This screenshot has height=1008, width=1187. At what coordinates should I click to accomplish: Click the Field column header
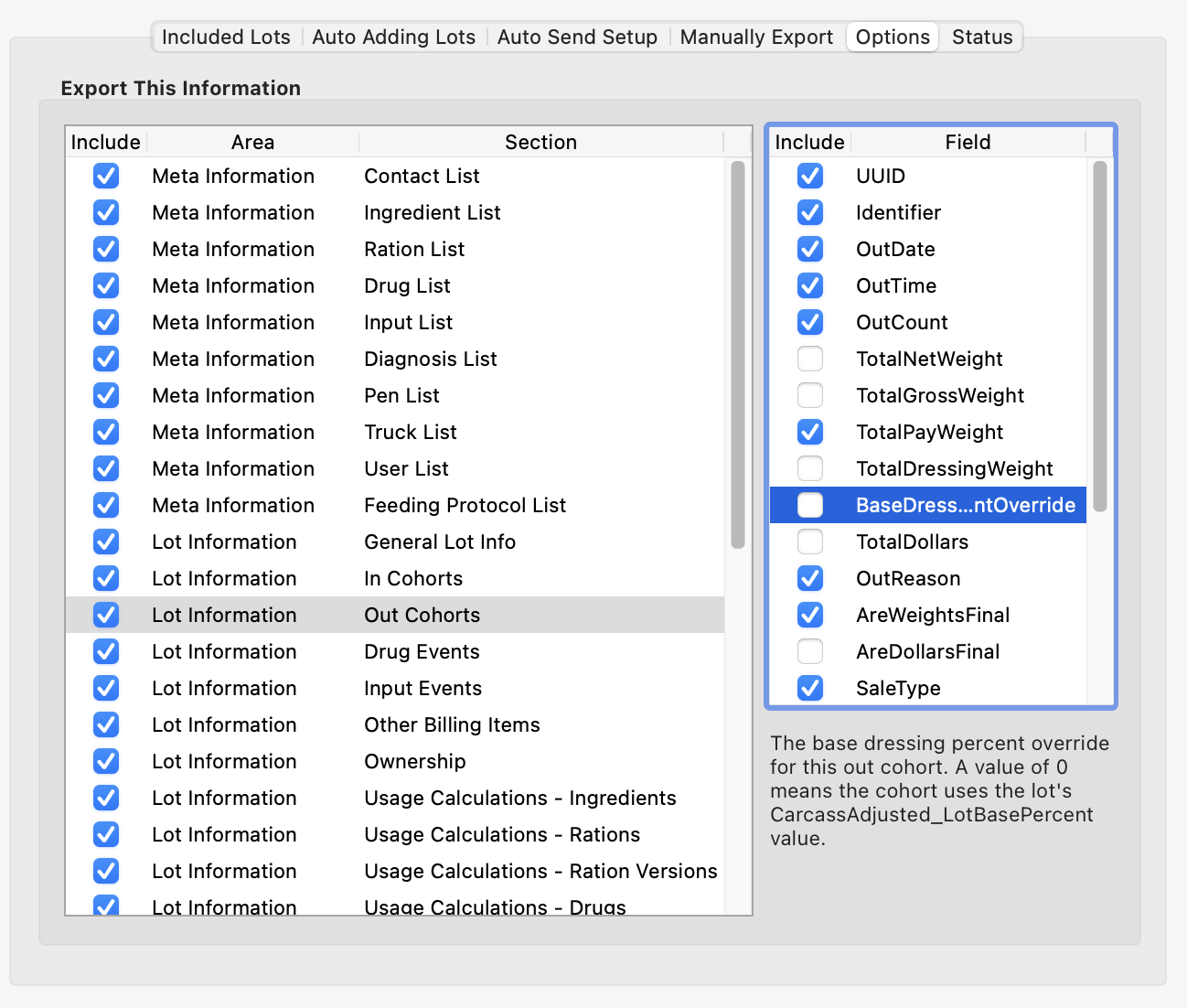point(968,142)
